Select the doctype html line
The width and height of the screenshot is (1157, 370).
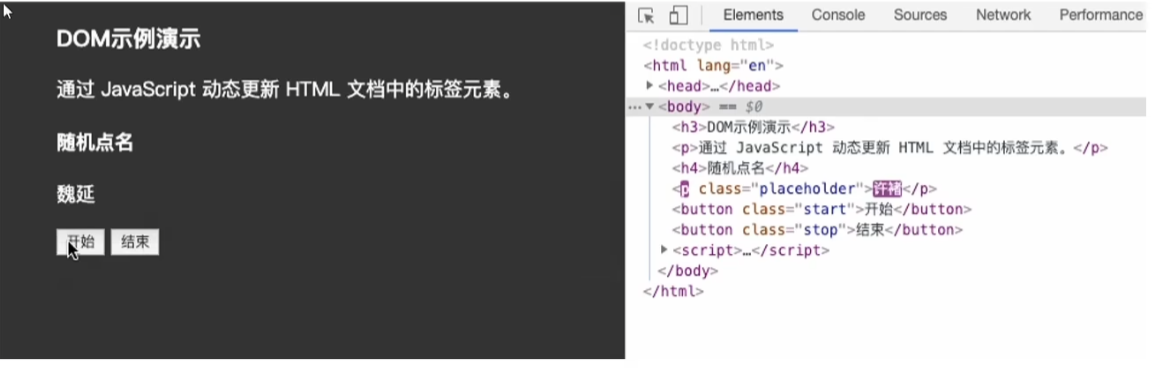click(x=708, y=45)
